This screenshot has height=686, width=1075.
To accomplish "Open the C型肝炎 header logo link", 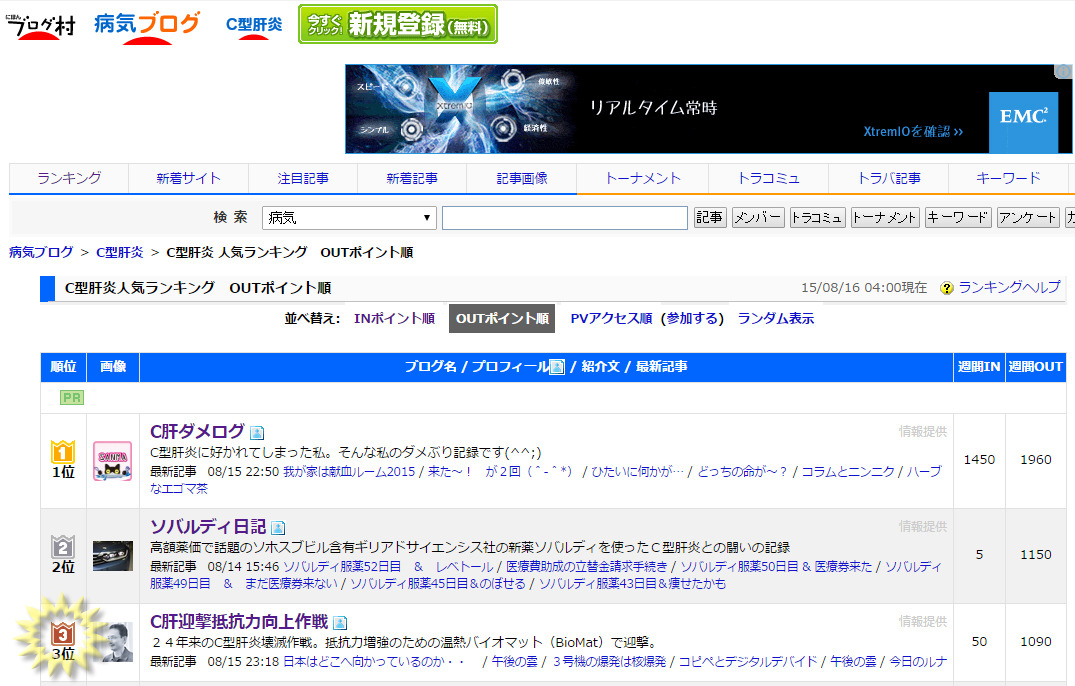I will tap(254, 26).
